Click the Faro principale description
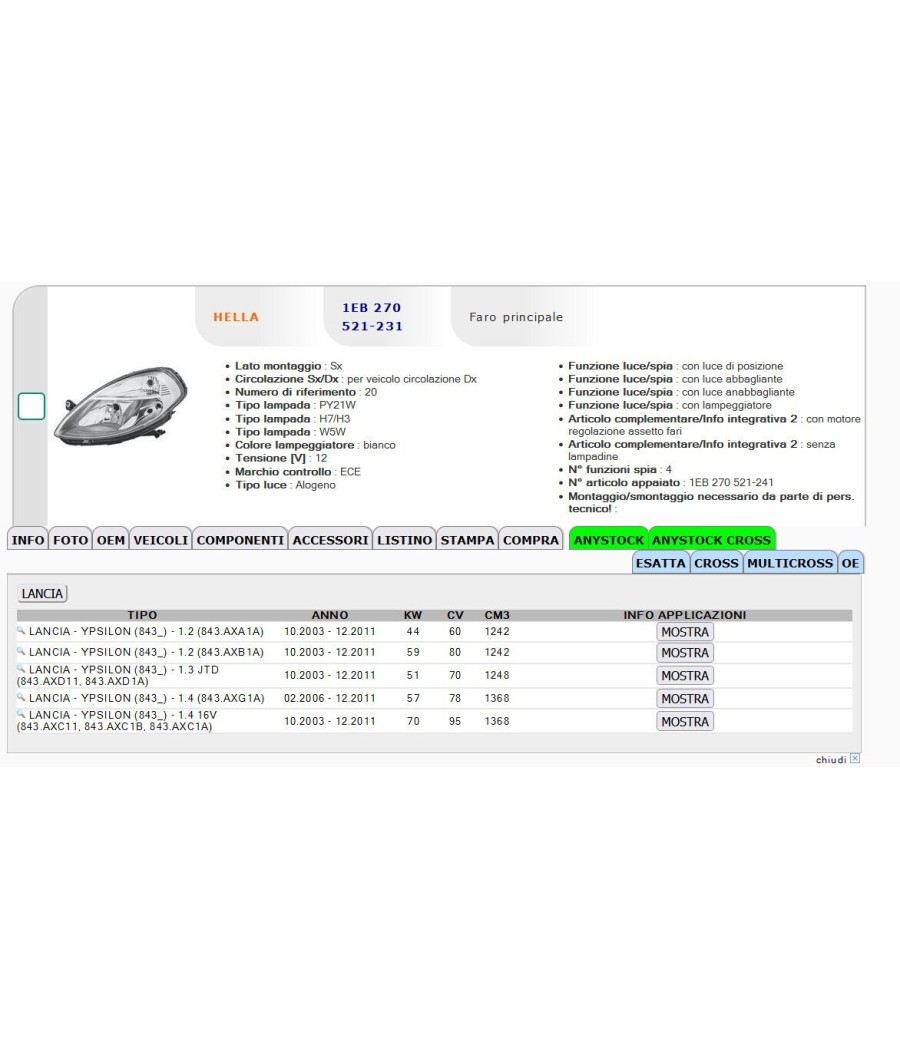Screen dimensions: 900x1050 [516, 317]
